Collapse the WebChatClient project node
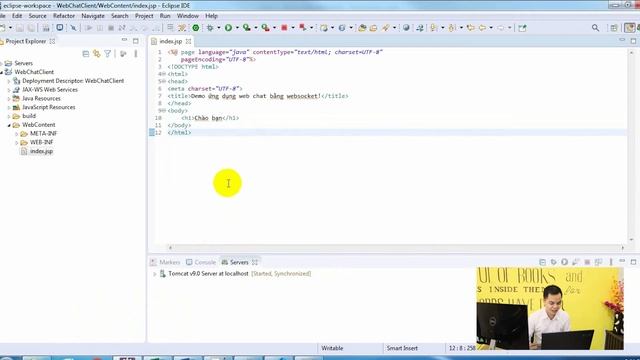 [x=2, y=72]
